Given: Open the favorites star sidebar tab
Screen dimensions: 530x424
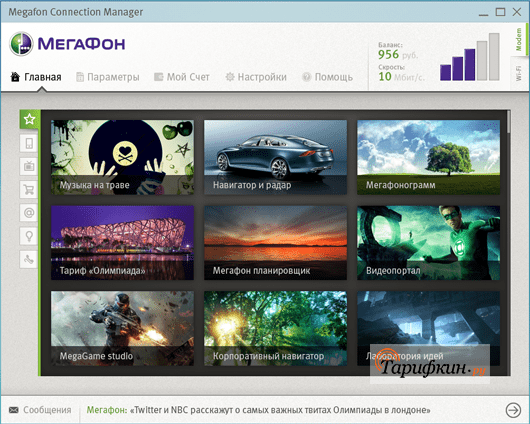Looking at the screenshot, I should (x=29, y=119).
